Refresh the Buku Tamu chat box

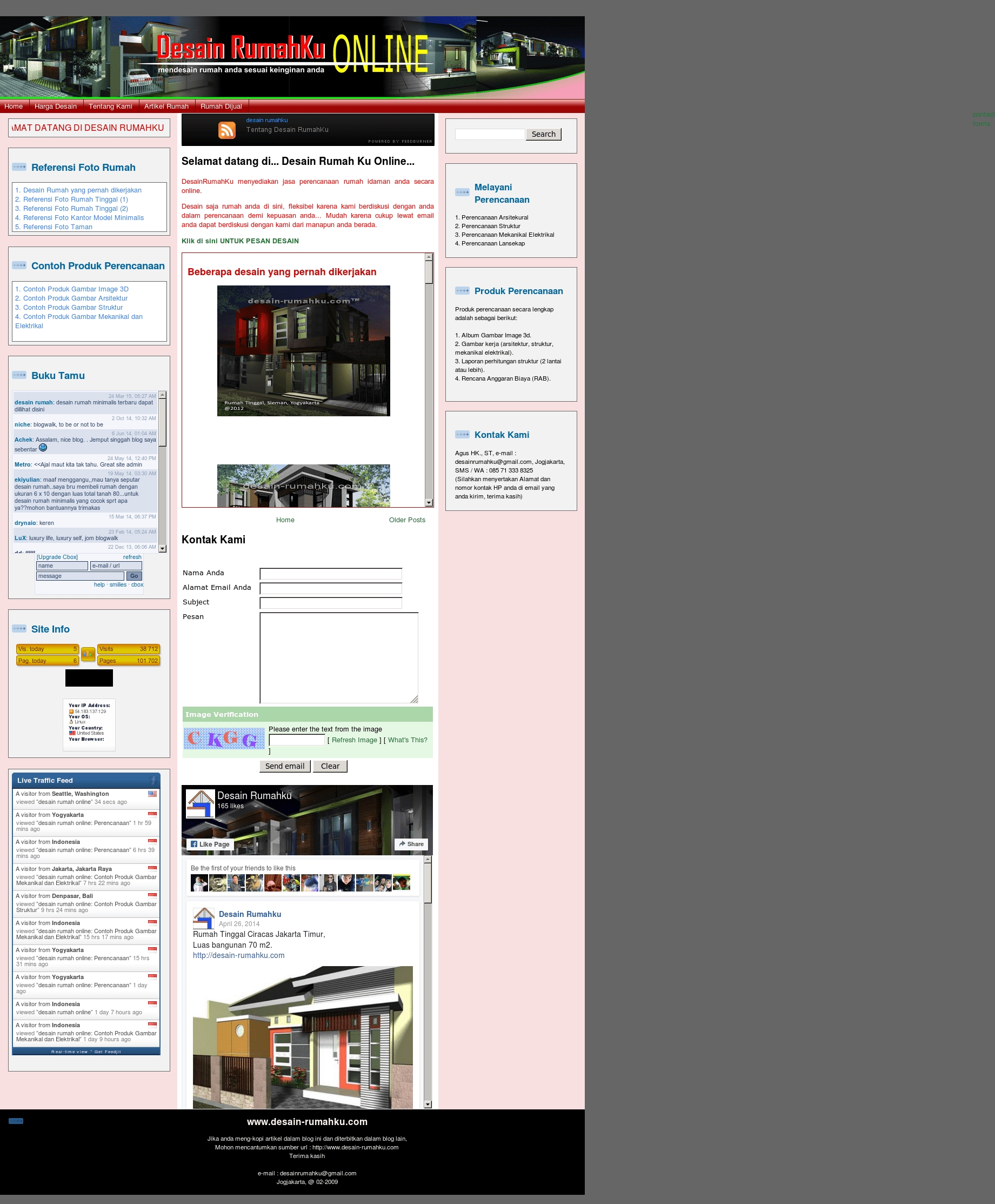point(132,557)
